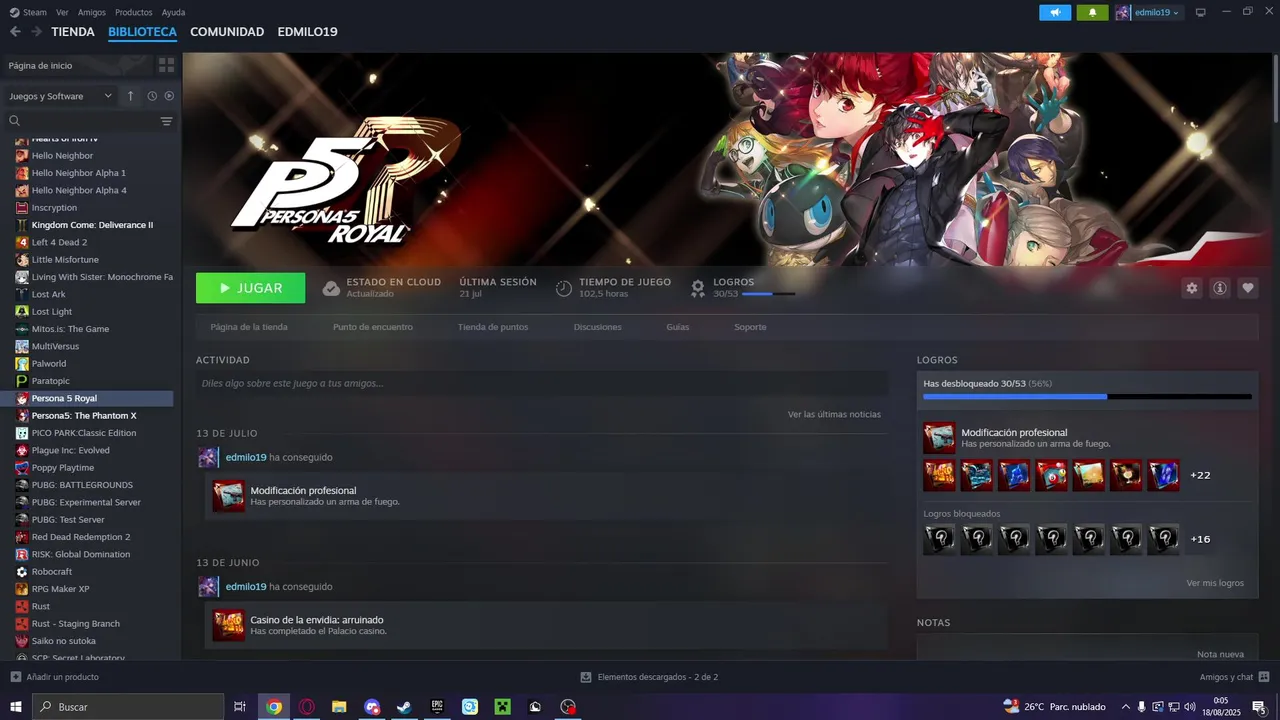Open Google Chrome from the taskbar
This screenshot has height=720, width=1280.
coord(274,707)
